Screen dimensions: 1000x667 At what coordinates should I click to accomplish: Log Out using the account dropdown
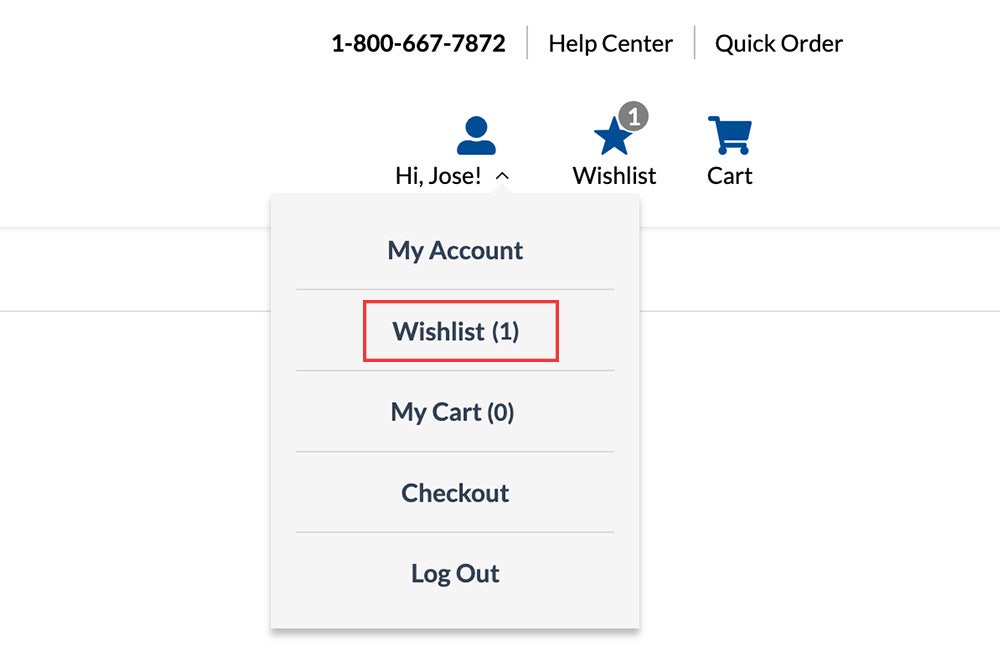(455, 574)
